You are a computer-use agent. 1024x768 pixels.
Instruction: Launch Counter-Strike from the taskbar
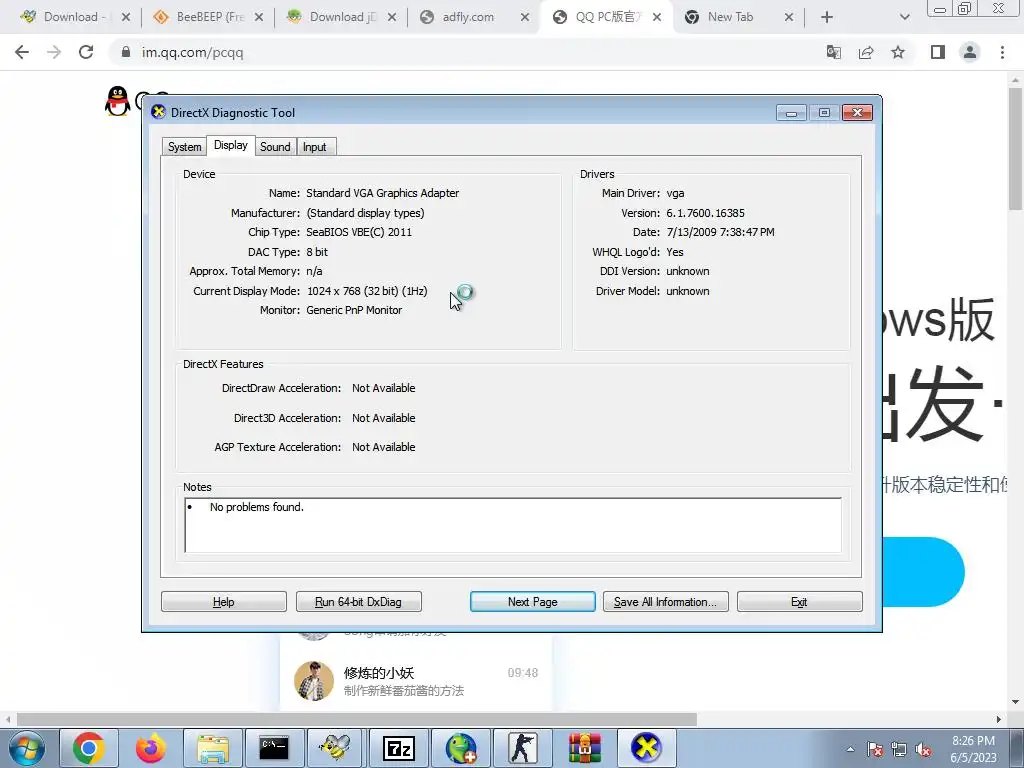click(x=522, y=748)
